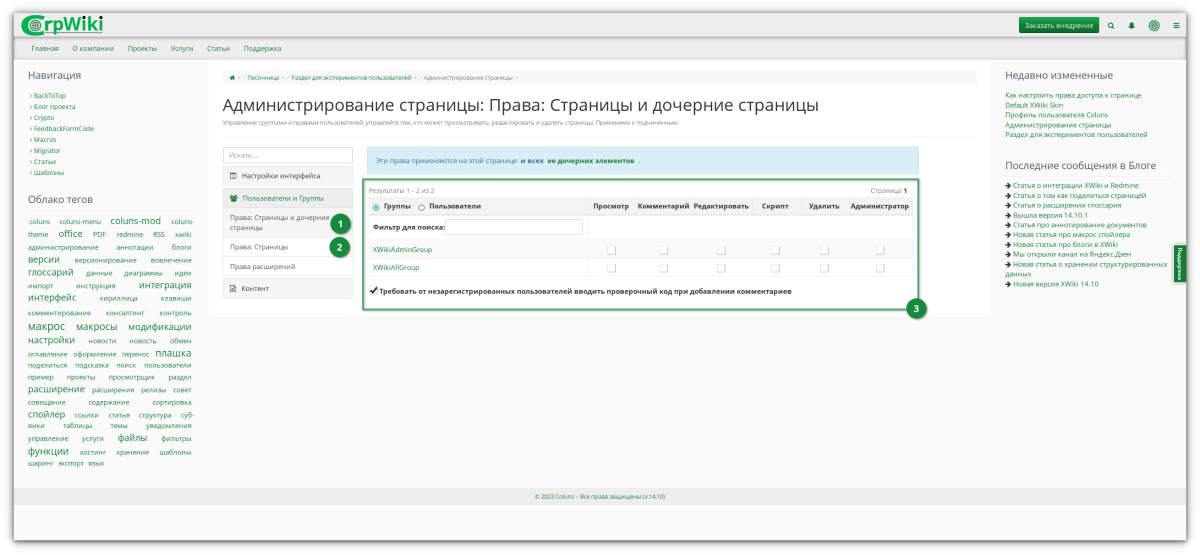Image resolution: width=1200 pixels, height=555 pixels.
Task: Click Заказать внедрение button
Action: [x=1059, y=25]
